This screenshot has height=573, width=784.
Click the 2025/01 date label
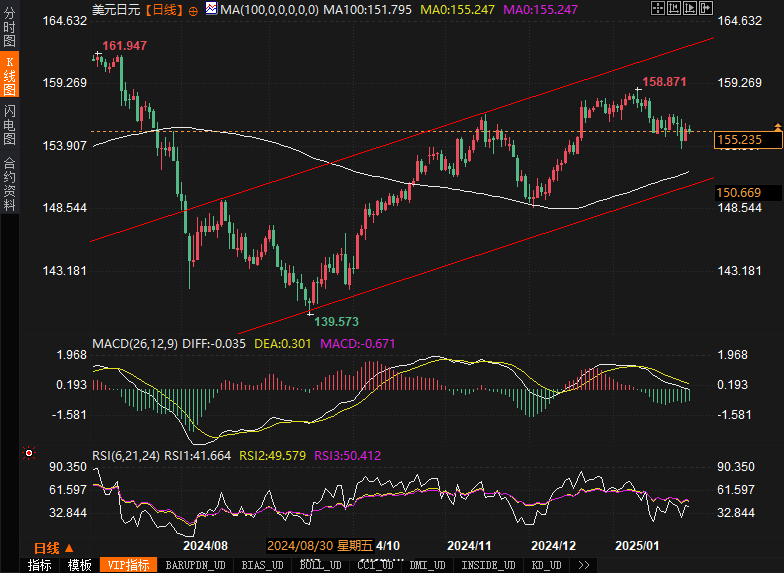tap(637, 546)
